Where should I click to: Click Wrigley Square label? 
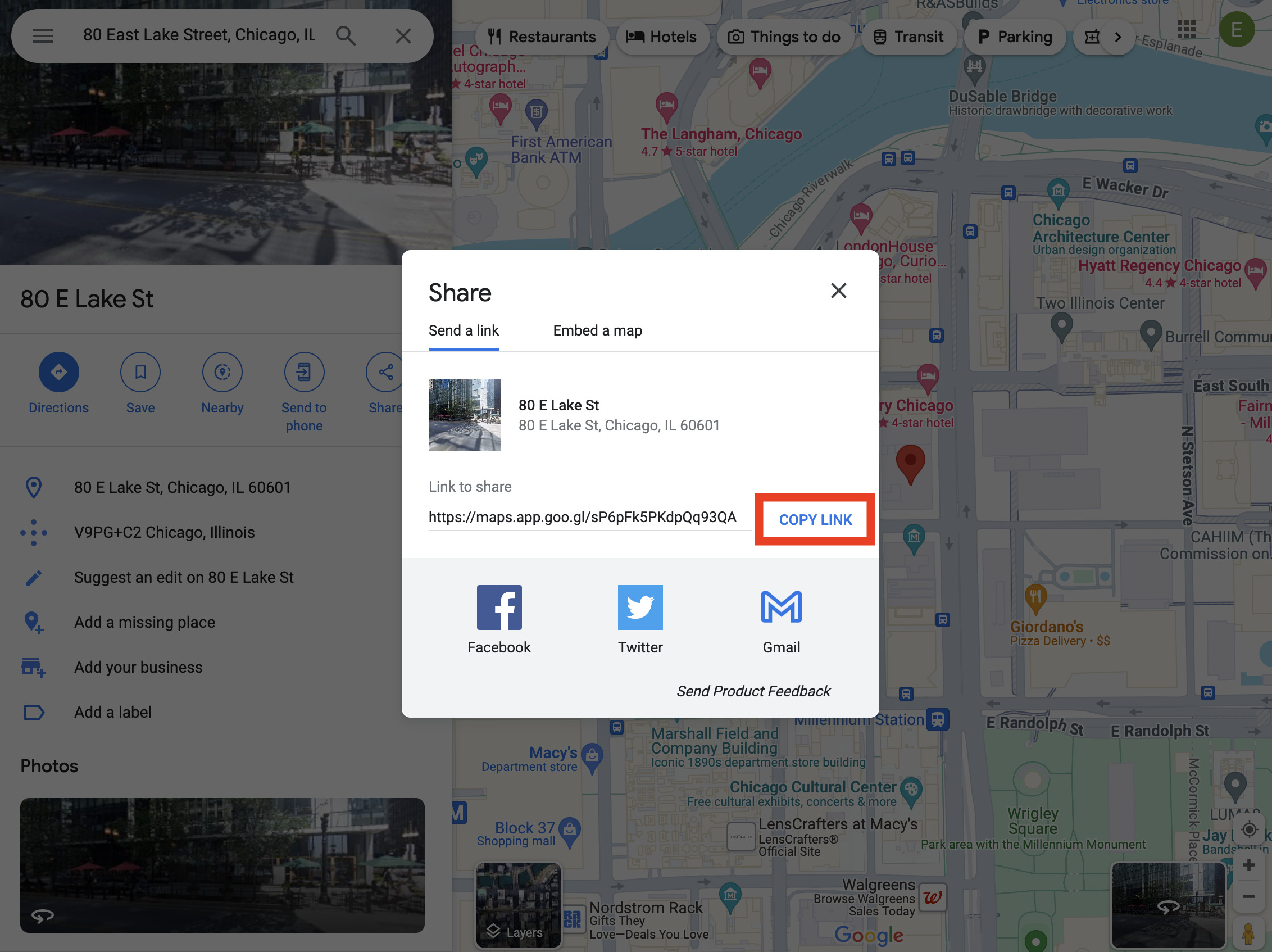pos(1033,821)
